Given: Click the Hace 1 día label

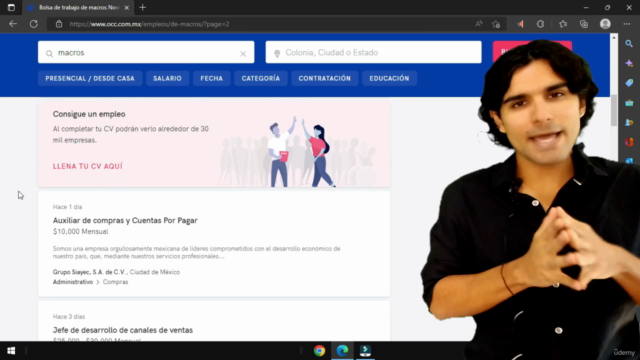Looking at the screenshot, I should pos(67,207).
